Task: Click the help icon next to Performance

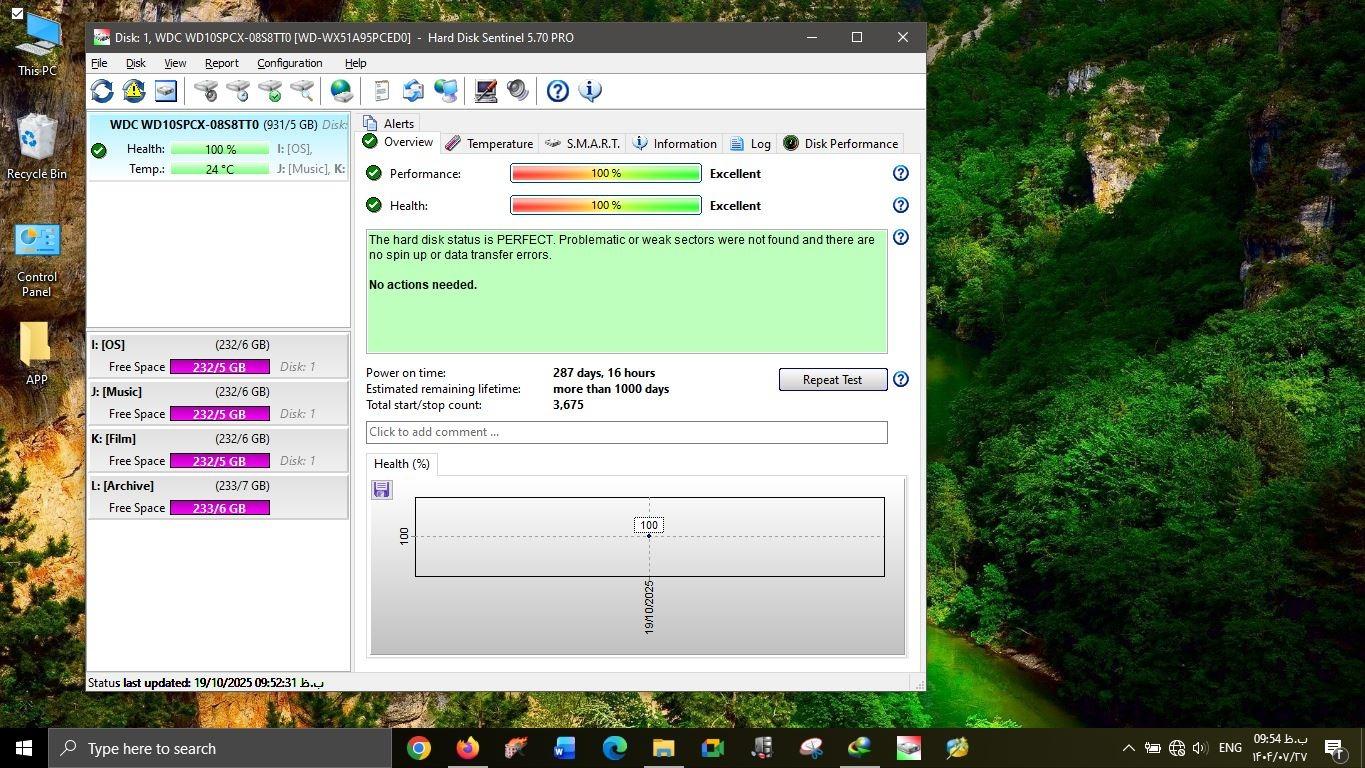Action: [x=900, y=173]
